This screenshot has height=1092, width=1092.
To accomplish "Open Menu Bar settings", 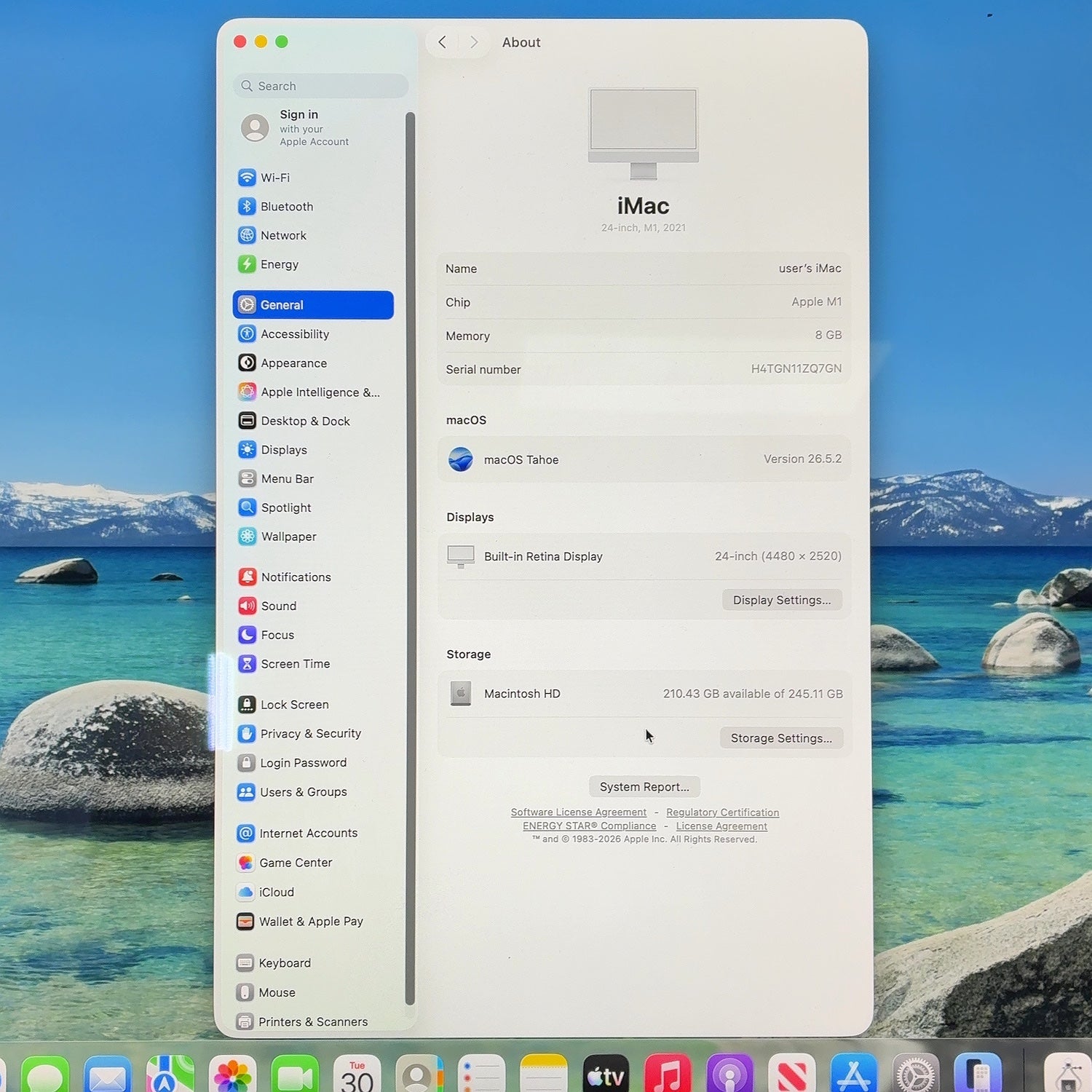I will (313, 479).
